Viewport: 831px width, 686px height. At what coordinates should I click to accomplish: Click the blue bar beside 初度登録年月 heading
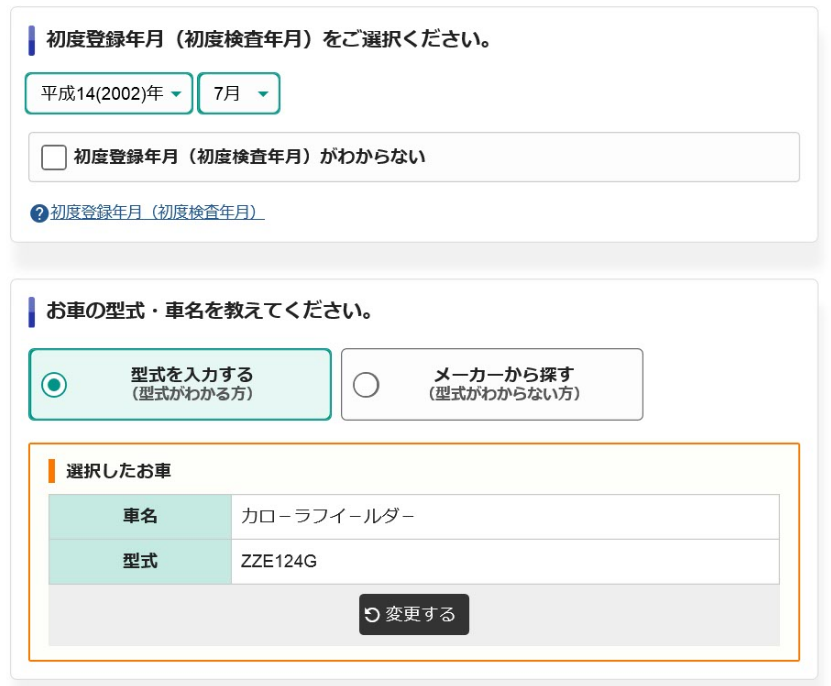[x=32, y=40]
